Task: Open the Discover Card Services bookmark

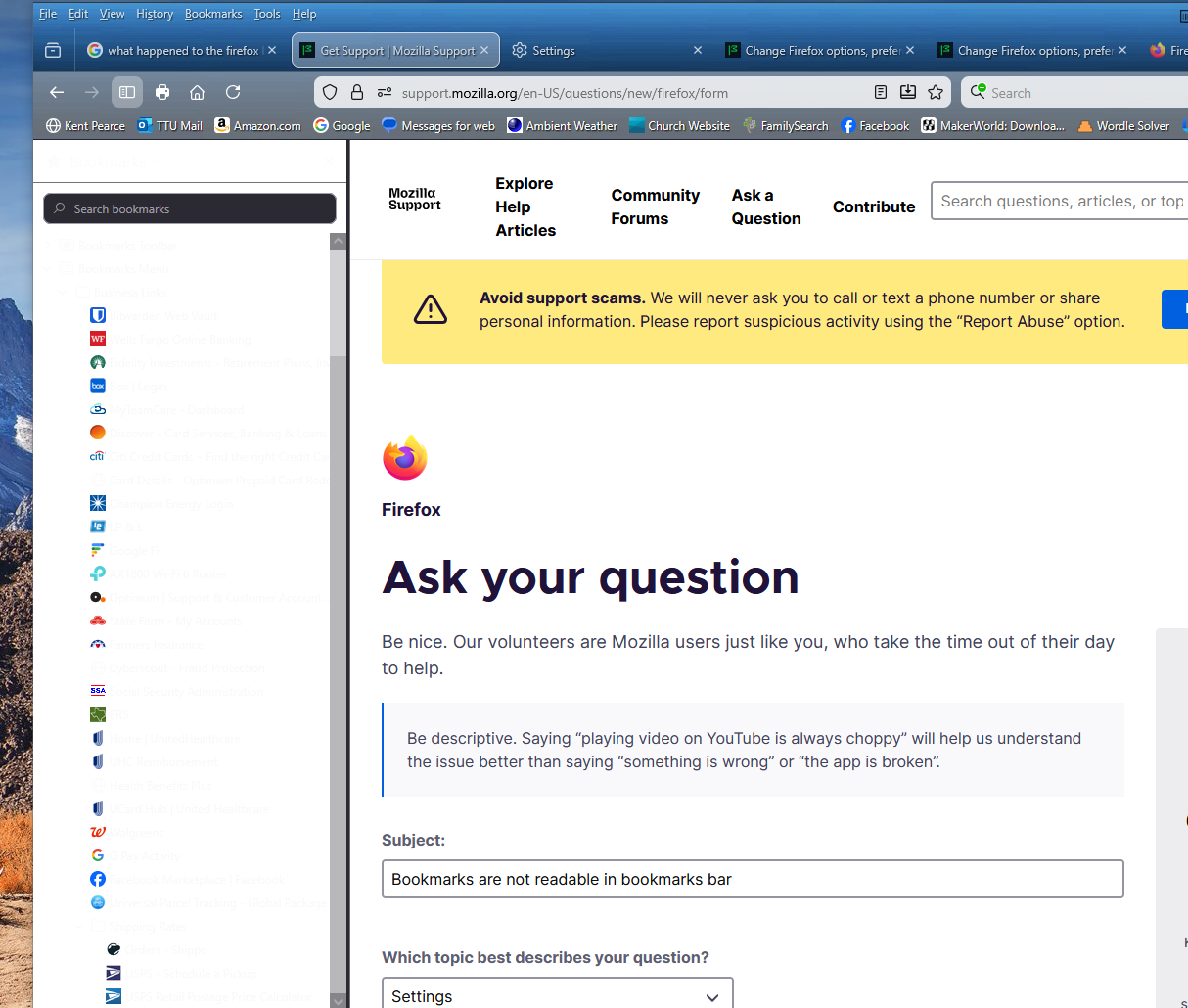Action: point(208,433)
